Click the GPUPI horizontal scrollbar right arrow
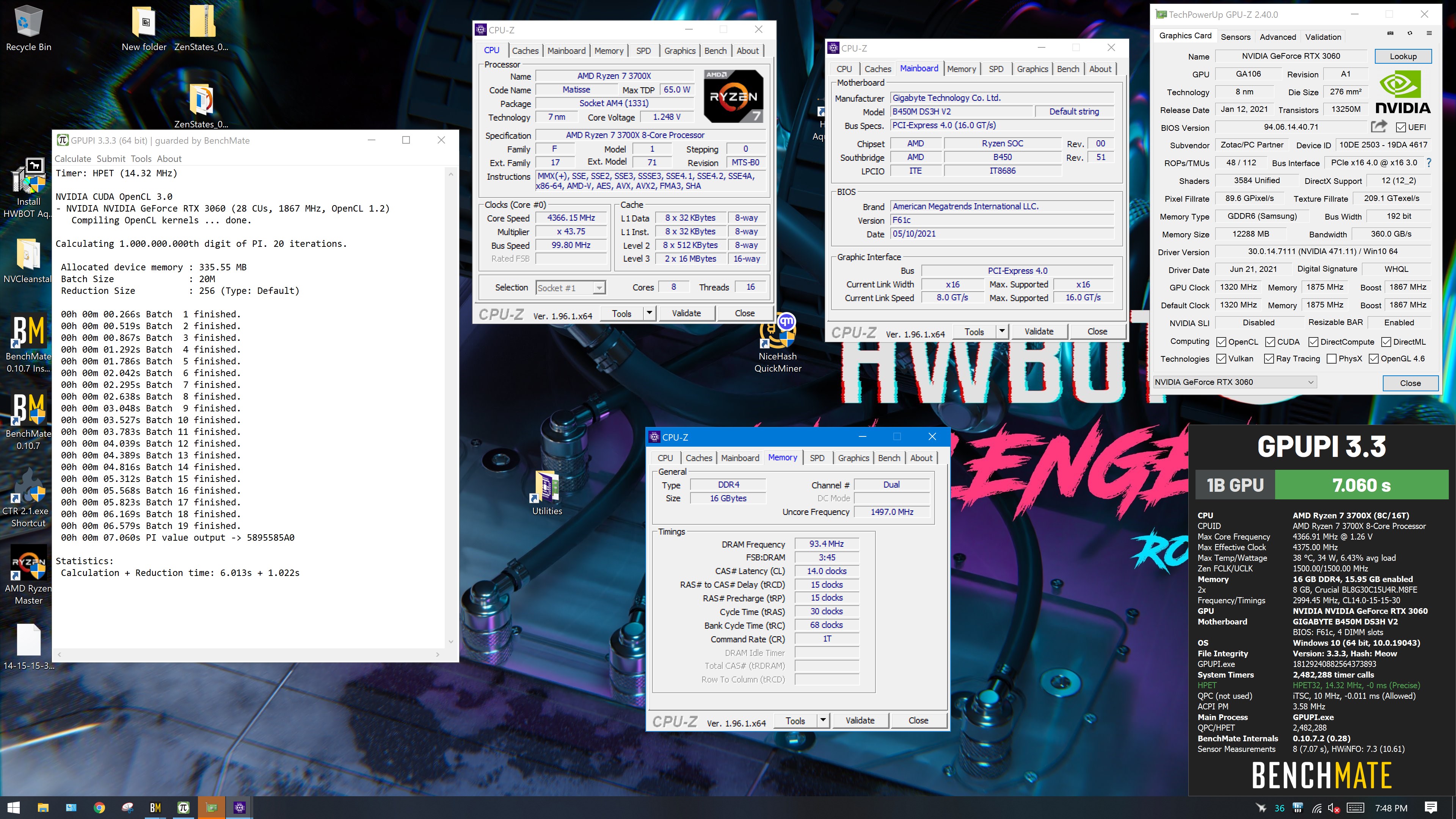Screen dimensions: 1456x819 click(438, 654)
